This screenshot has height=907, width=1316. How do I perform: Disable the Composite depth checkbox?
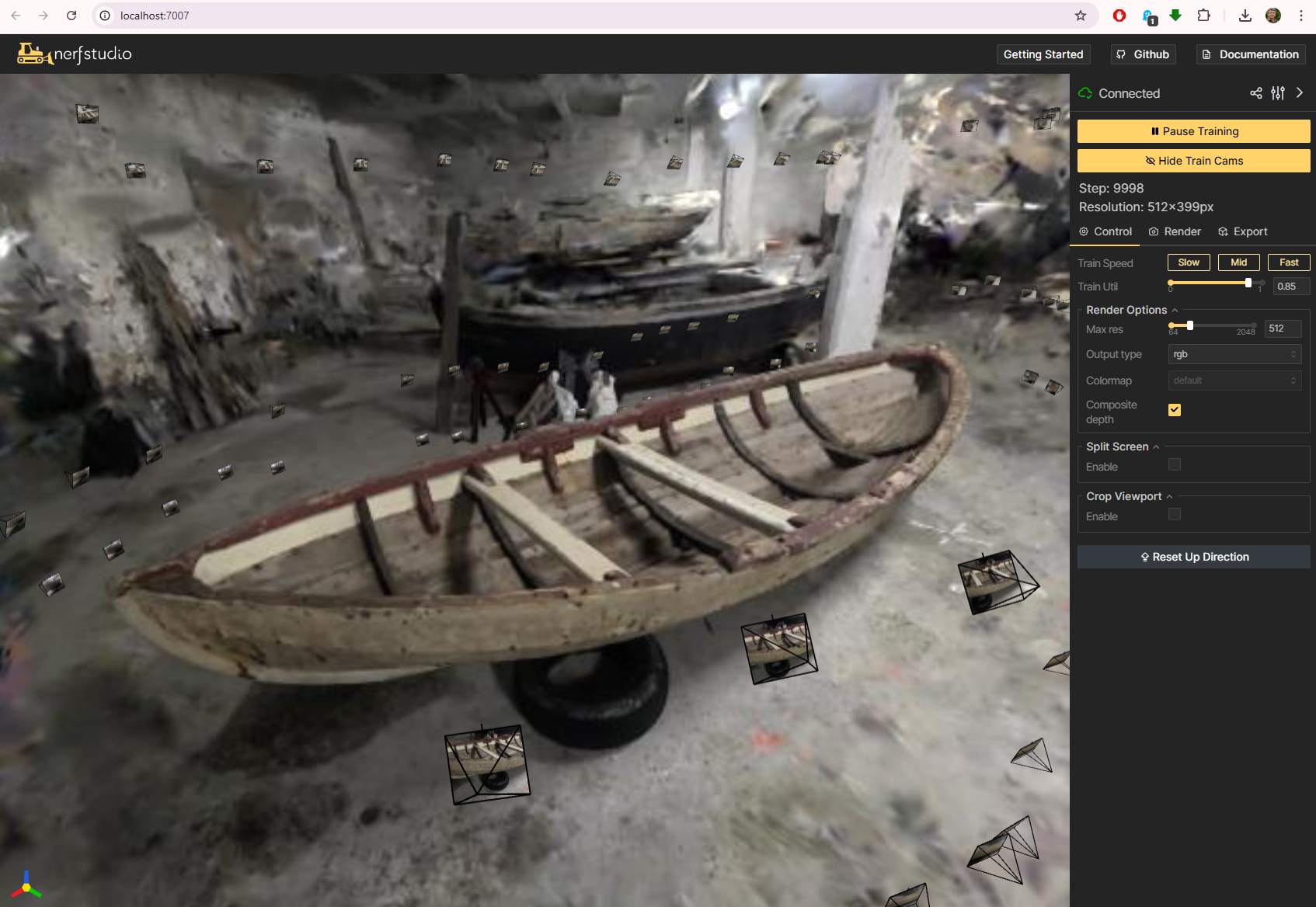1174,410
